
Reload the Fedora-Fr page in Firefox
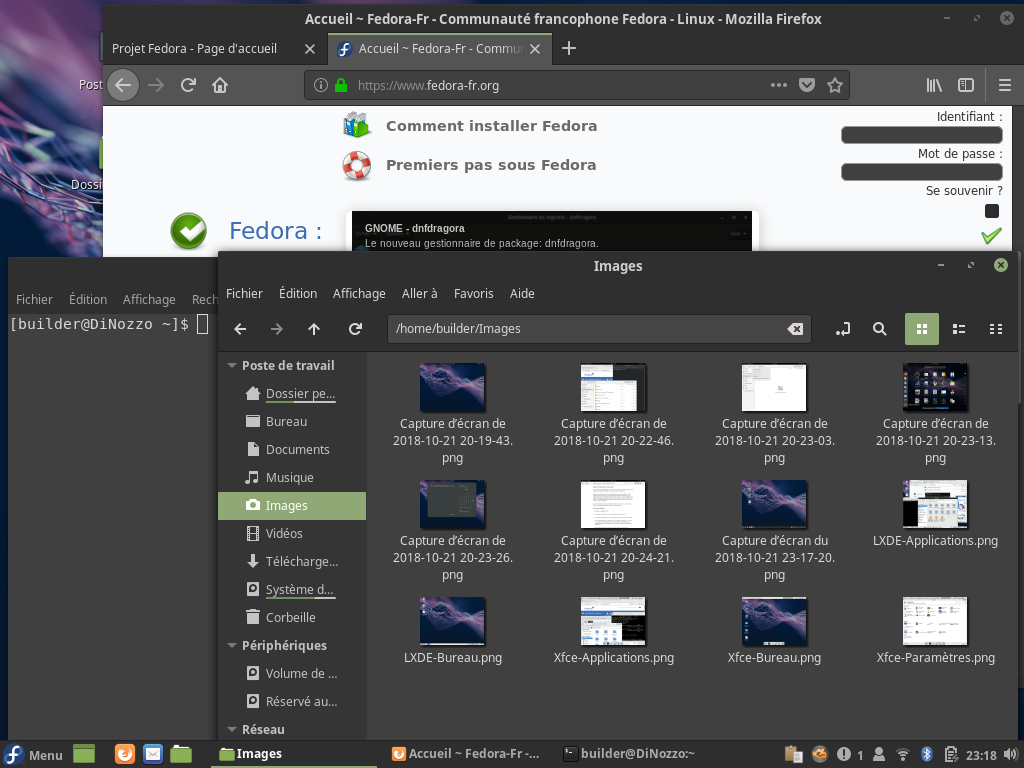pyautogui.click(x=188, y=86)
